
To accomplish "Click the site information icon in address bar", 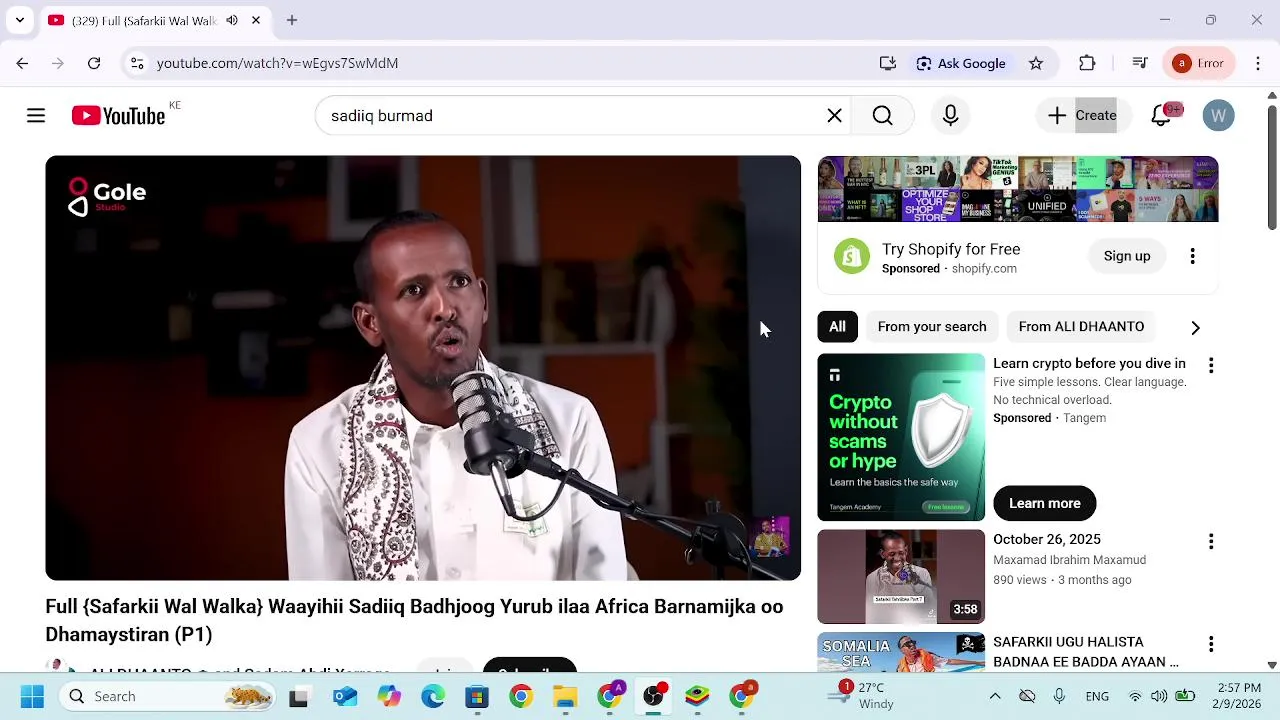I will tap(137, 63).
